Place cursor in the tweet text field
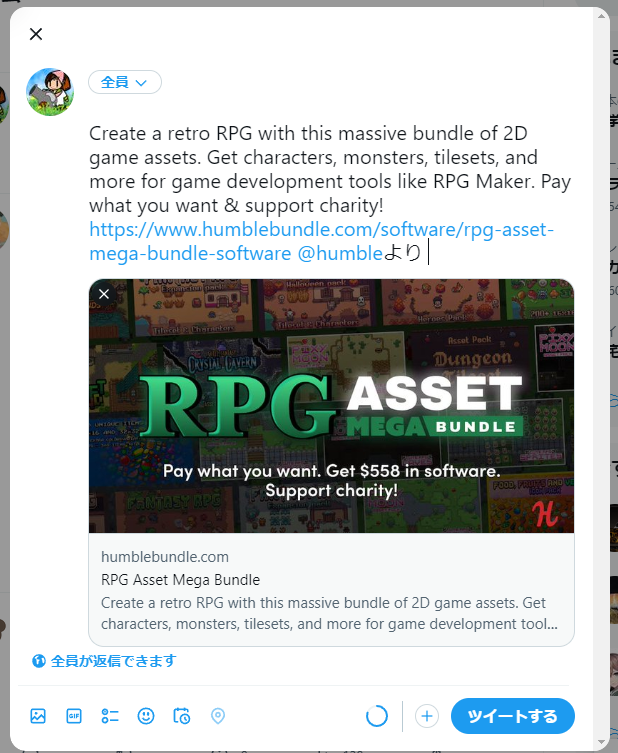Screen dimensions: 618x753 pos(330,193)
